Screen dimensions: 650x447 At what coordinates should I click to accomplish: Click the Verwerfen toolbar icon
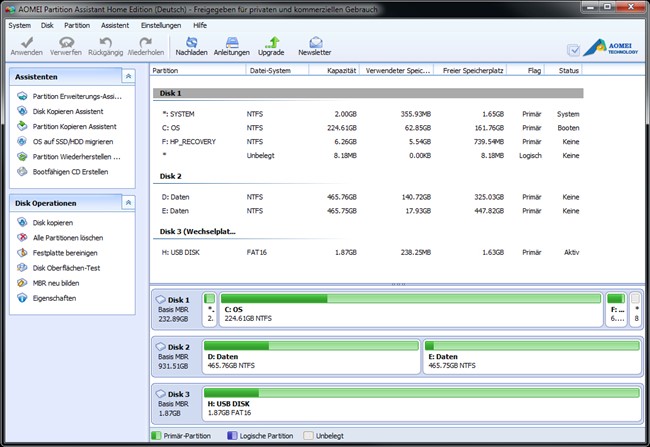pyautogui.click(x=66, y=42)
